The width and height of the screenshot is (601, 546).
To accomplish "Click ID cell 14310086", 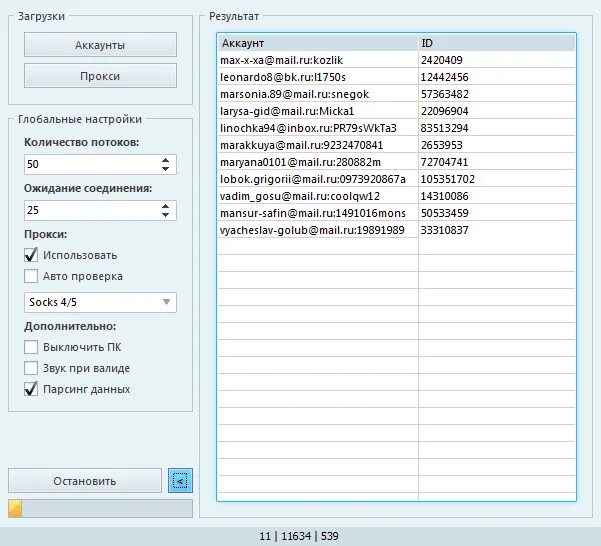I will click(497, 196).
